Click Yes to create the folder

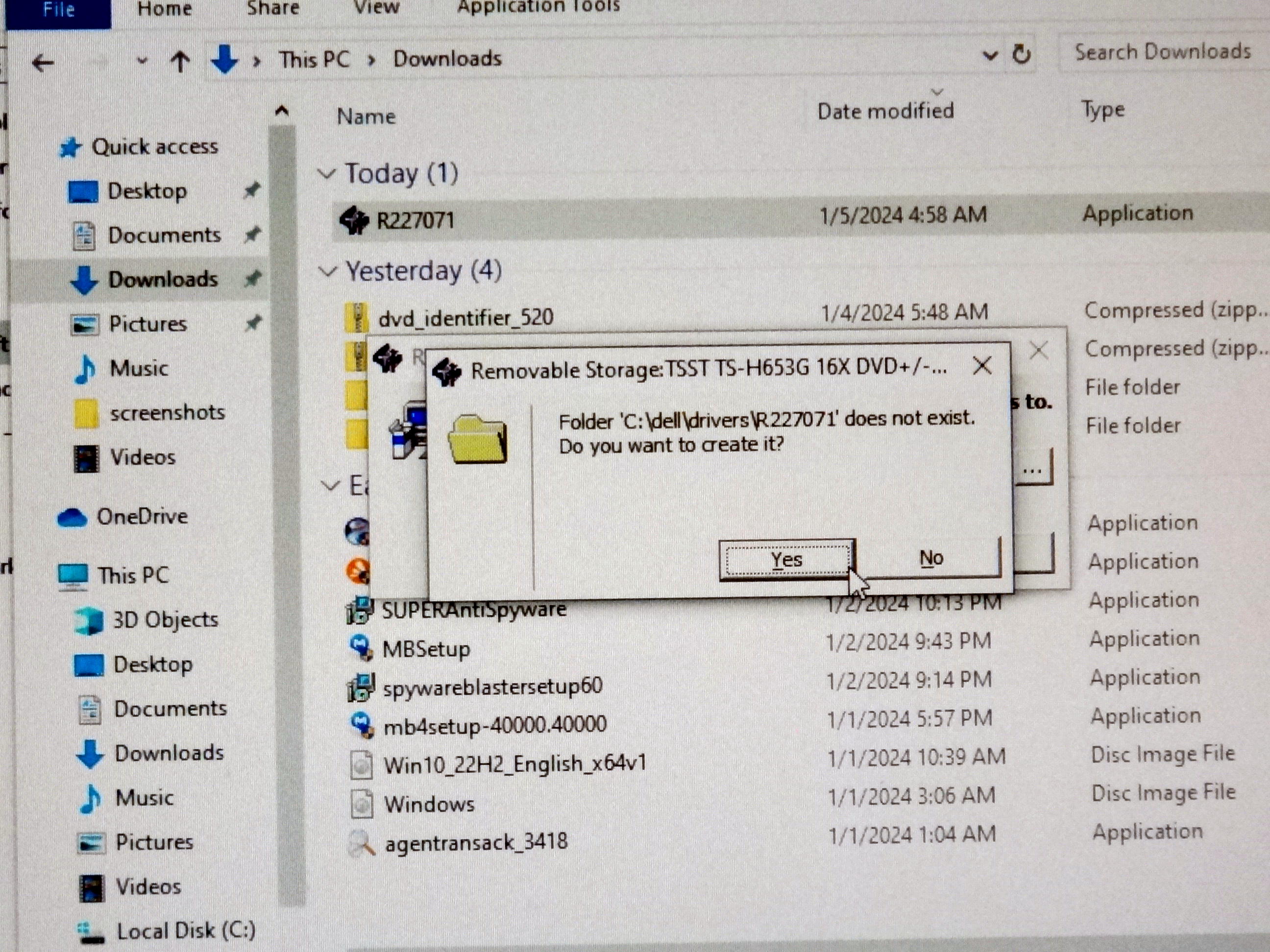(x=787, y=559)
